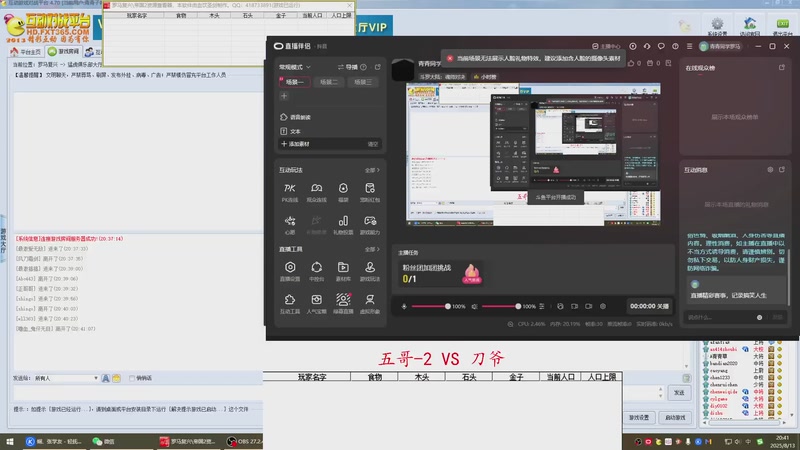The height and width of the screenshot is (450, 800).
Task: Click the stream preview thumbnail
Action: tap(533, 154)
